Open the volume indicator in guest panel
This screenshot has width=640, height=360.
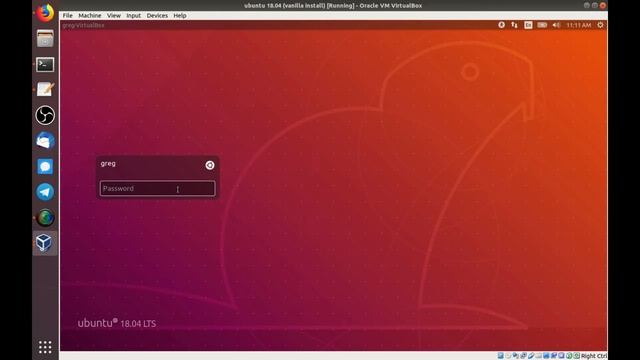pos(556,25)
